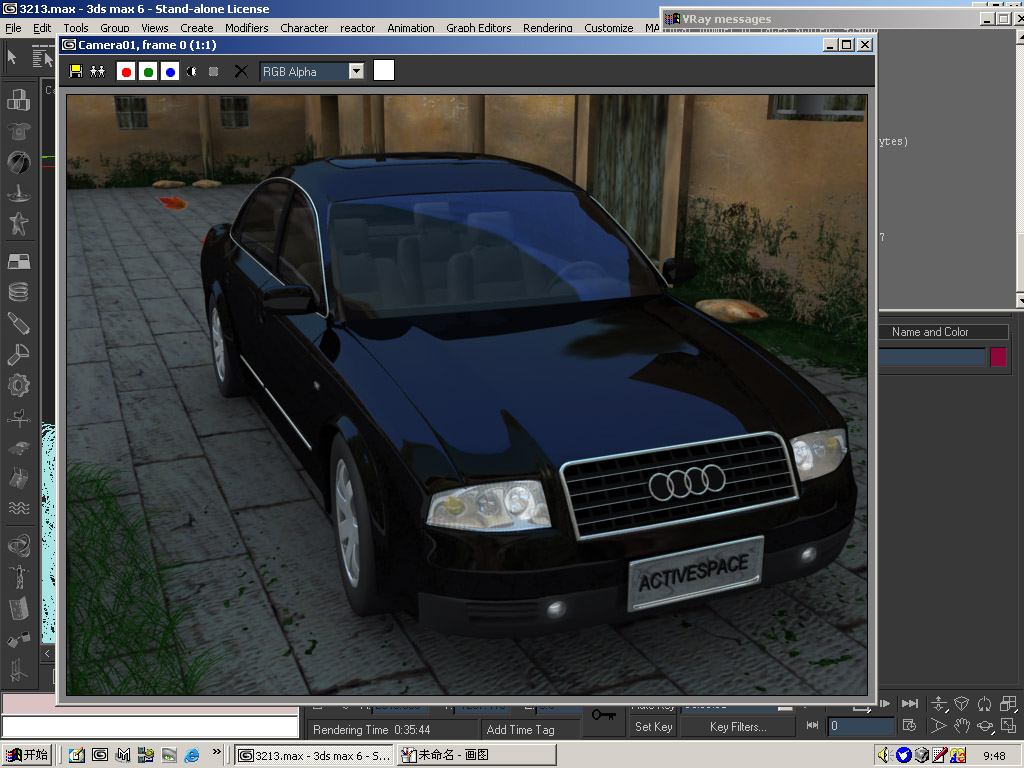The image size is (1024, 768).
Task: Click the object name field under Name and Color
Action: click(x=931, y=357)
